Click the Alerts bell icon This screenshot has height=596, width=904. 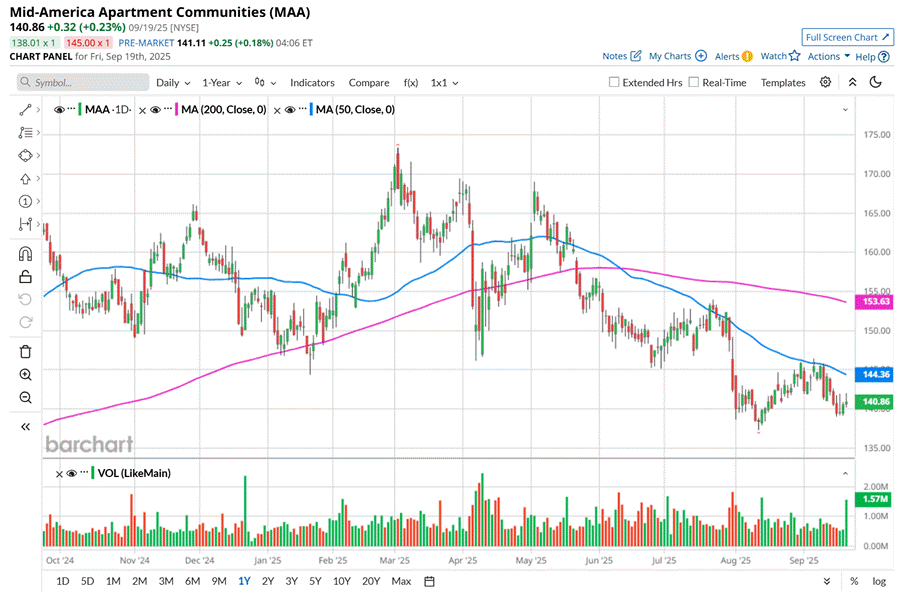747,56
